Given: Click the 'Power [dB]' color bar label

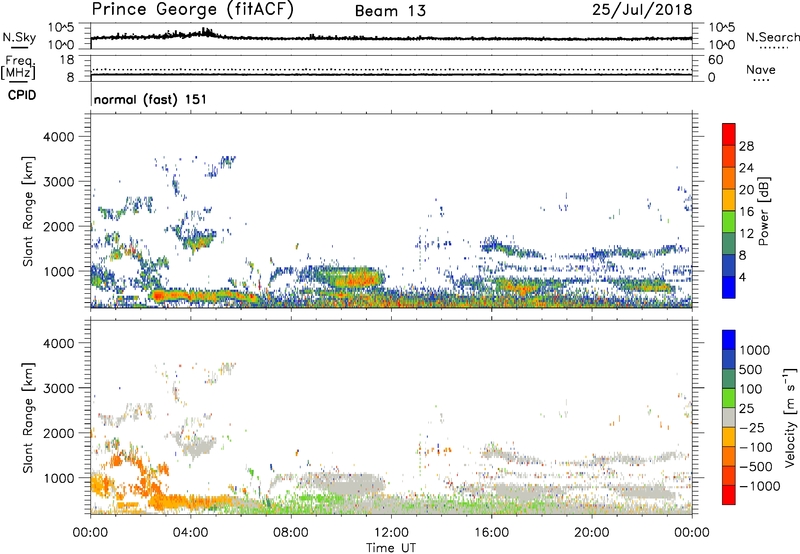Looking at the screenshot, I should coord(763,211).
